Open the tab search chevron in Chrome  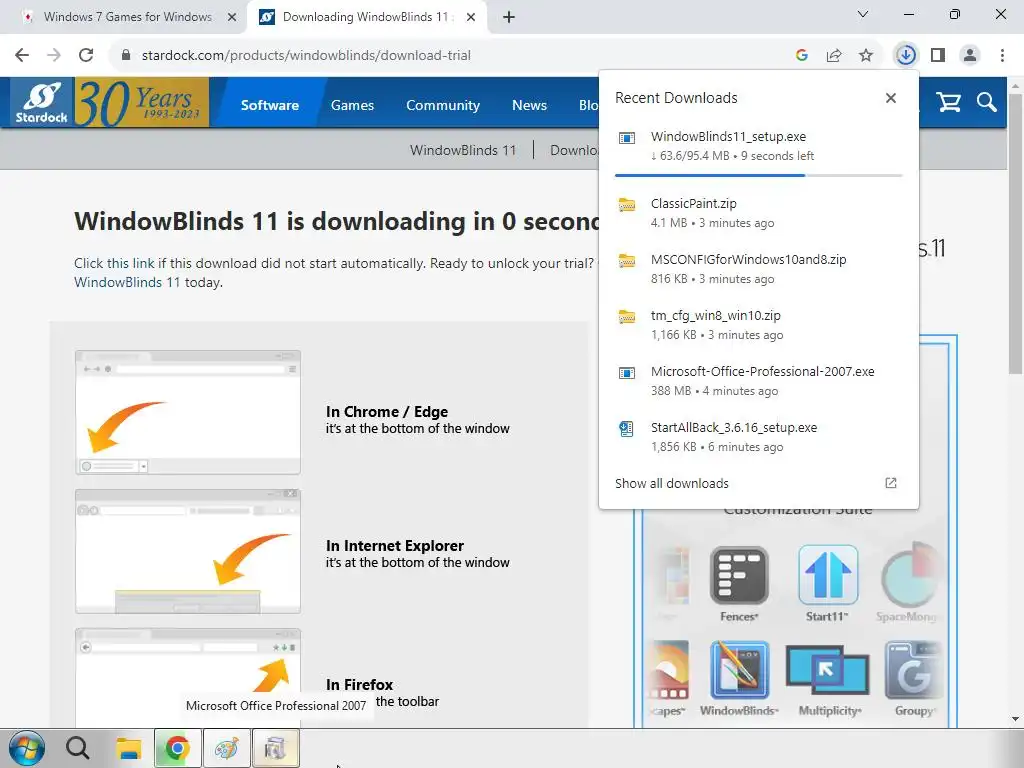point(863,14)
